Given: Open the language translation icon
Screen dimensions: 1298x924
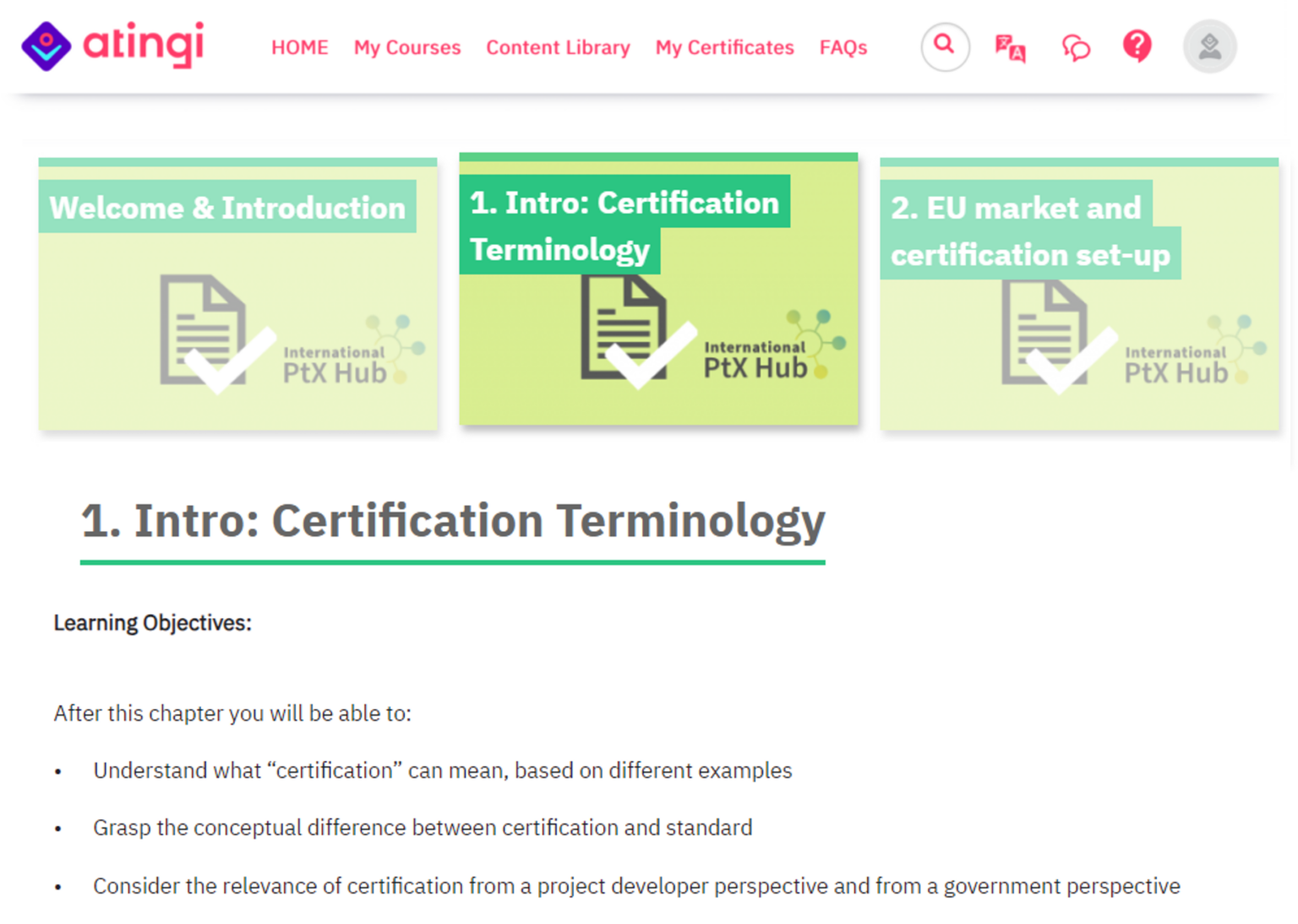Looking at the screenshot, I should (1010, 49).
